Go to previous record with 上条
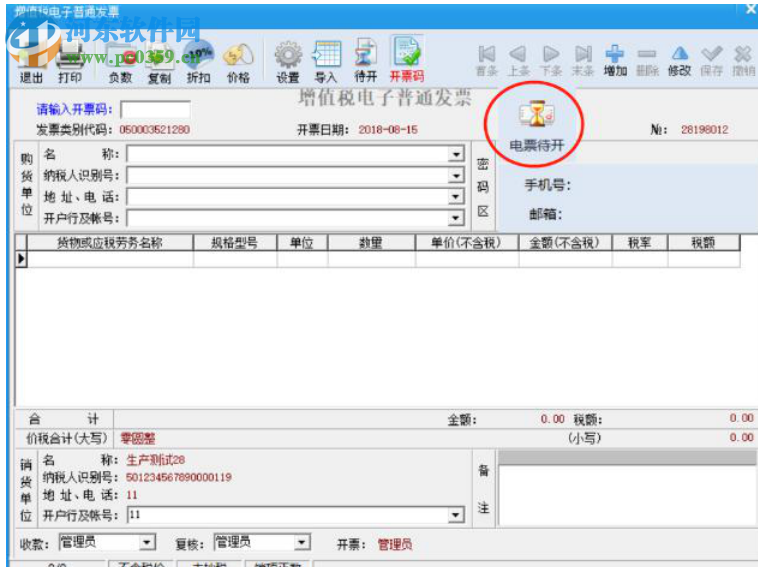Image resolution: width=758 pixels, height=567 pixels. click(x=518, y=60)
